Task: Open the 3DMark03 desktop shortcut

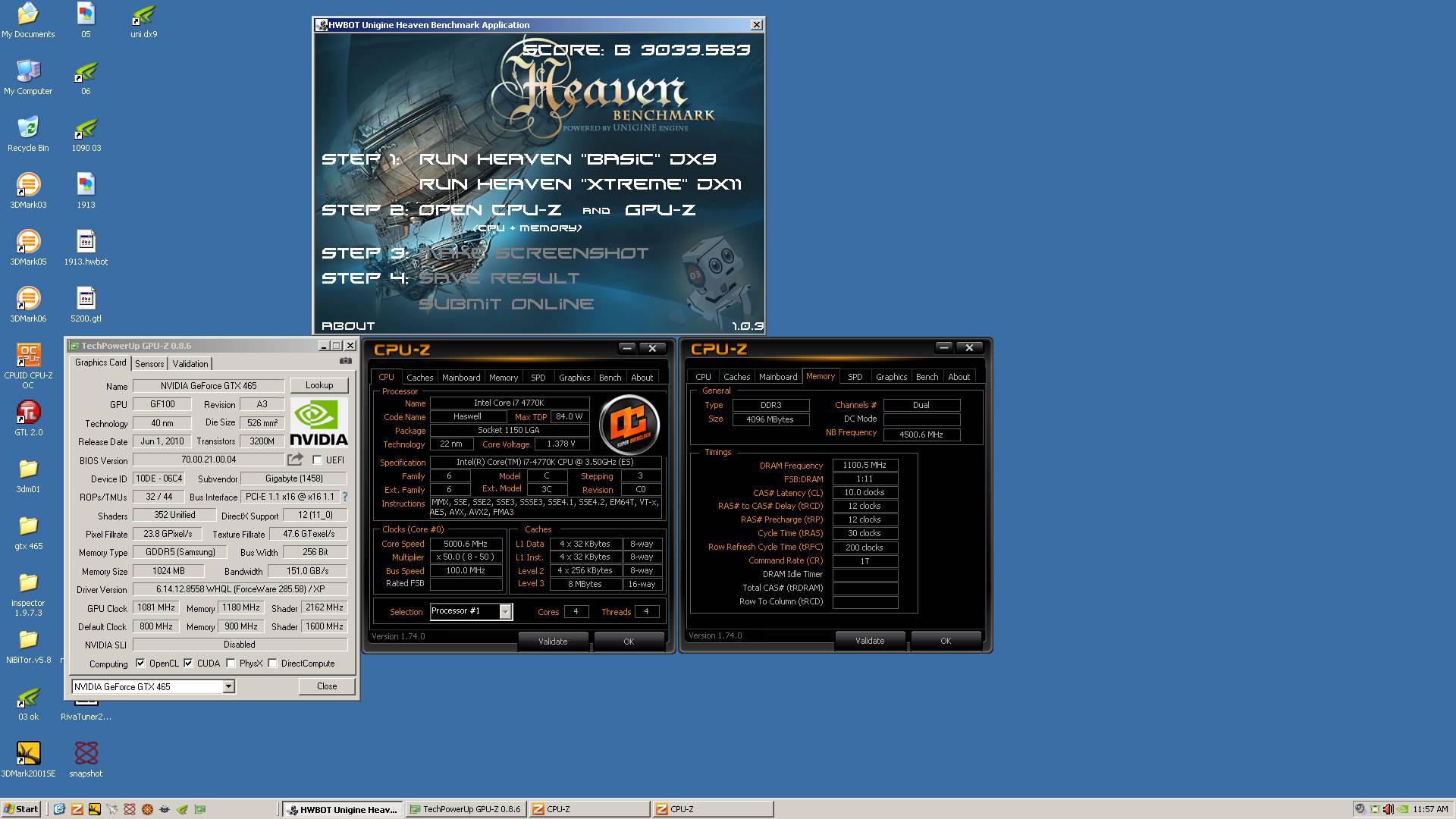Action: (28, 191)
